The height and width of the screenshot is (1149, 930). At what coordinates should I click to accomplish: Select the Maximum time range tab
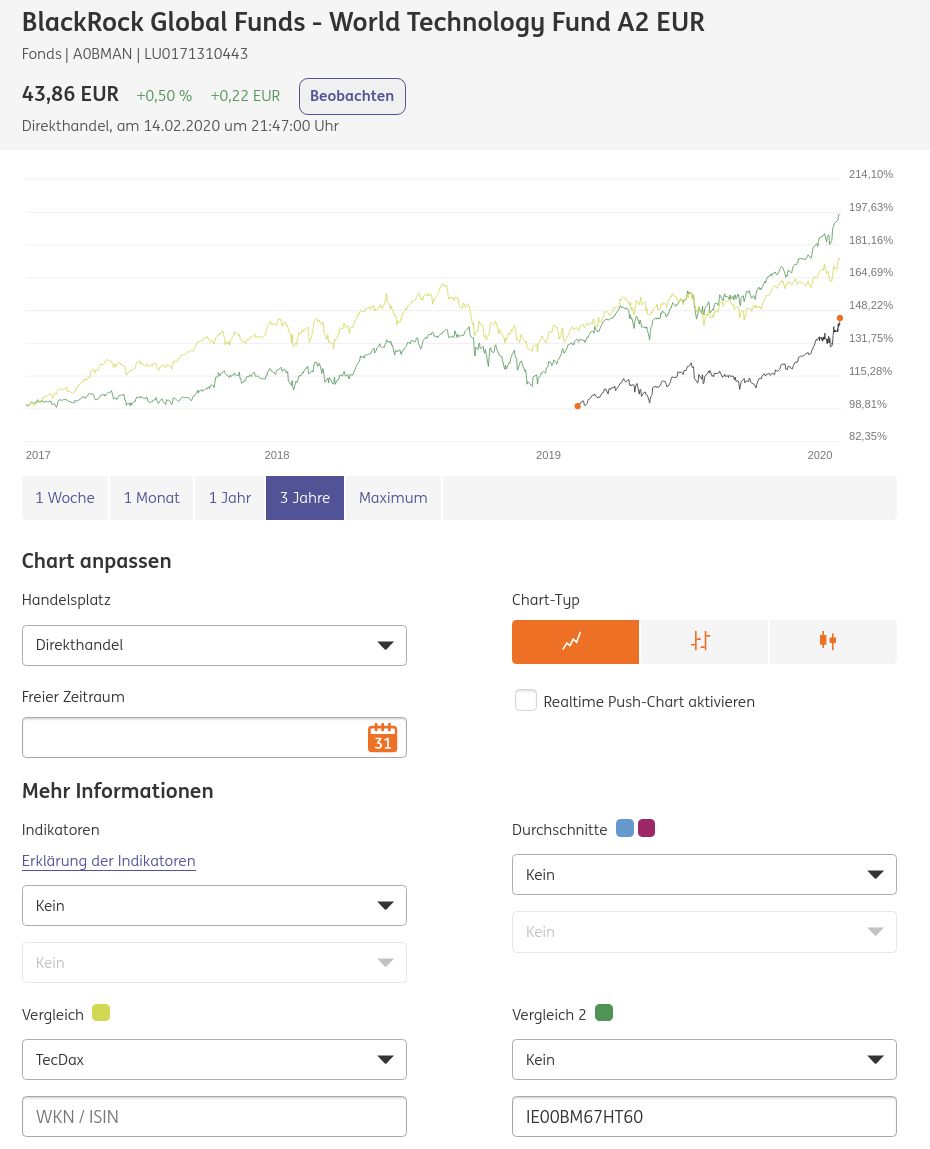tap(393, 498)
